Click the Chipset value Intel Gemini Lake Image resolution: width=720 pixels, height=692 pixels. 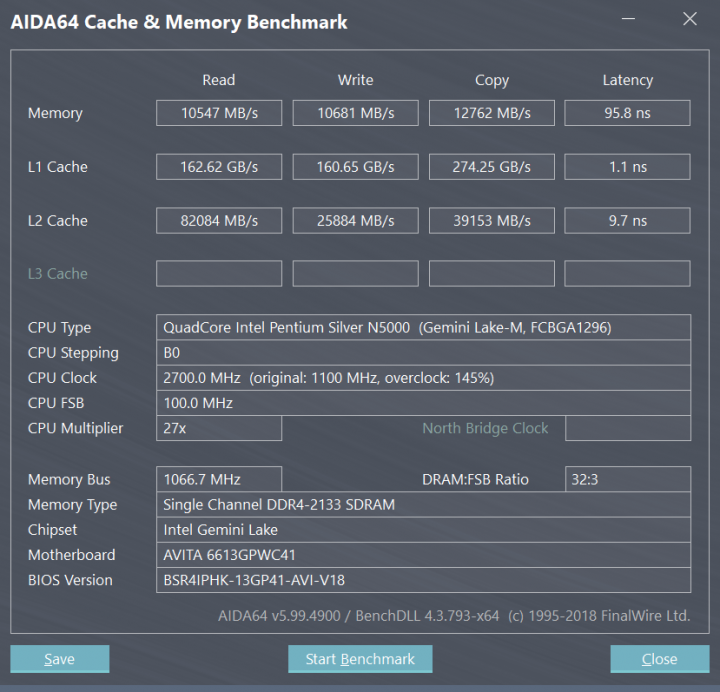pyautogui.click(x=423, y=530)
